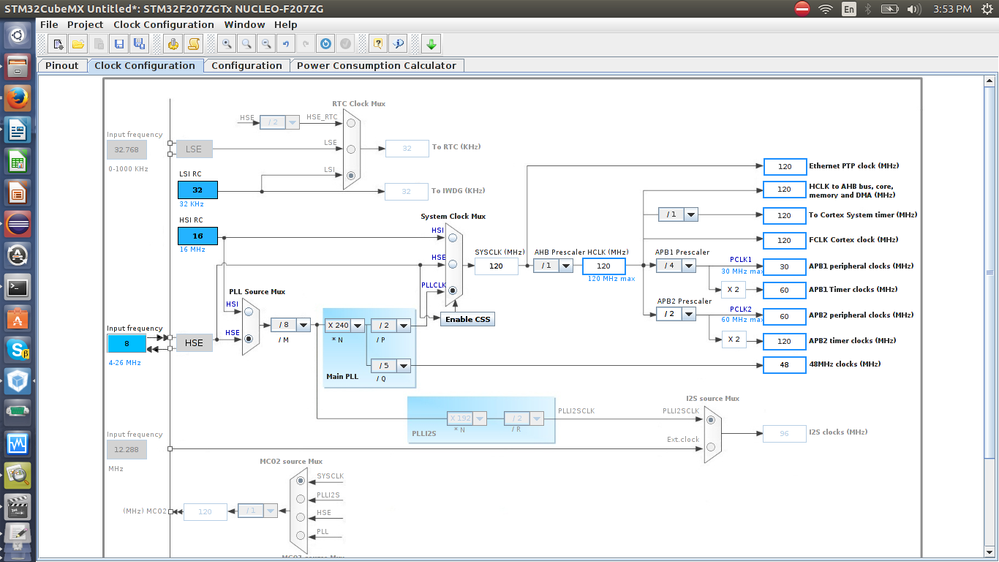Reset clock configuration with blue circular icon
This screenshot has height=562, width=999.
(326, 44)
